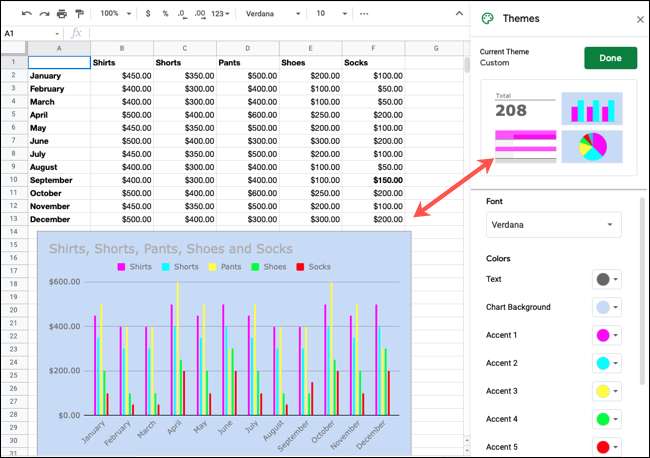Screen dimensions: 650x458
Task: Select the Paint format tool
Action: 79,14
